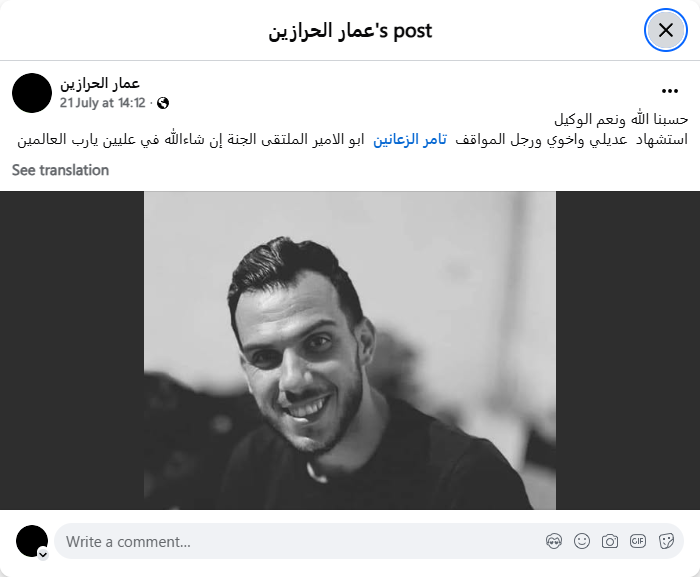Open the 21 July at 14:12 timestamp
Screen dimensions: 700x577
click(103, 103)
